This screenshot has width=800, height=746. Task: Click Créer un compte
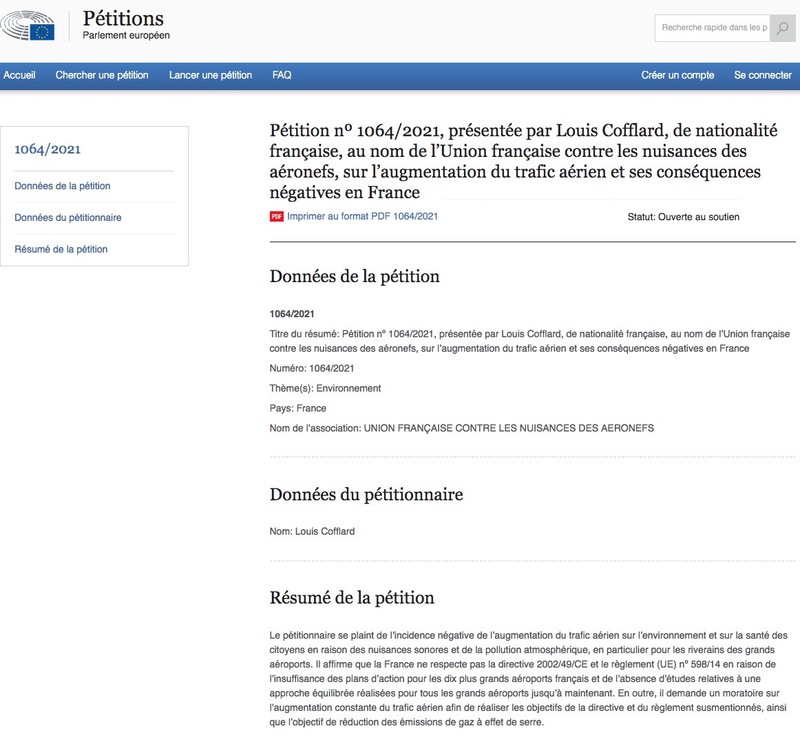tap(678, 75)
